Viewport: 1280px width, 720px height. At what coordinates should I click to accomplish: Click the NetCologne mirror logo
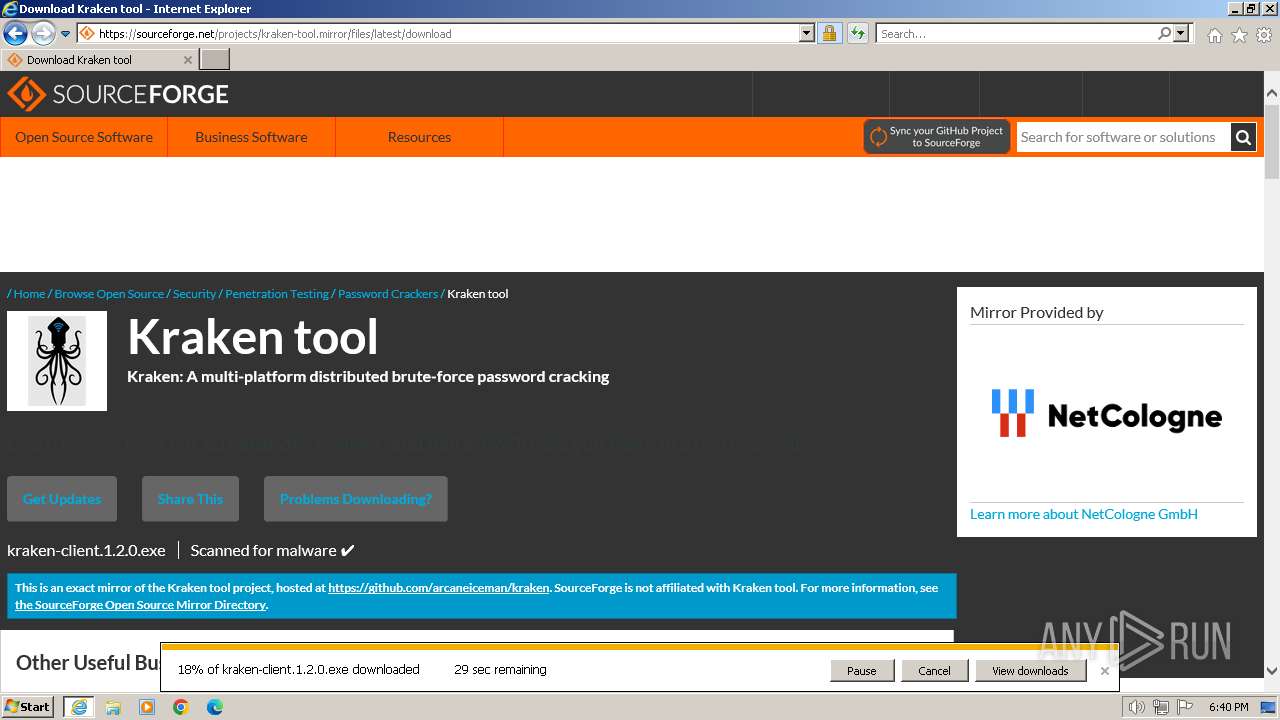[x=1107, y=413]
